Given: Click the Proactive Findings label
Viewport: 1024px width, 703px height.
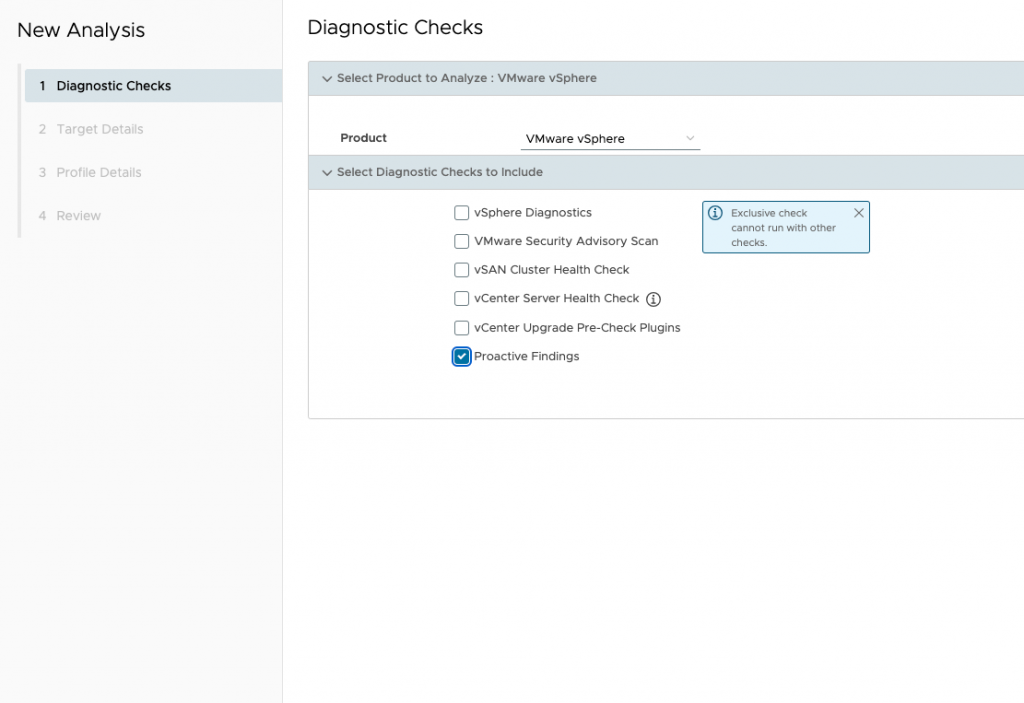Looking at the screenshot, I should 526,356.
